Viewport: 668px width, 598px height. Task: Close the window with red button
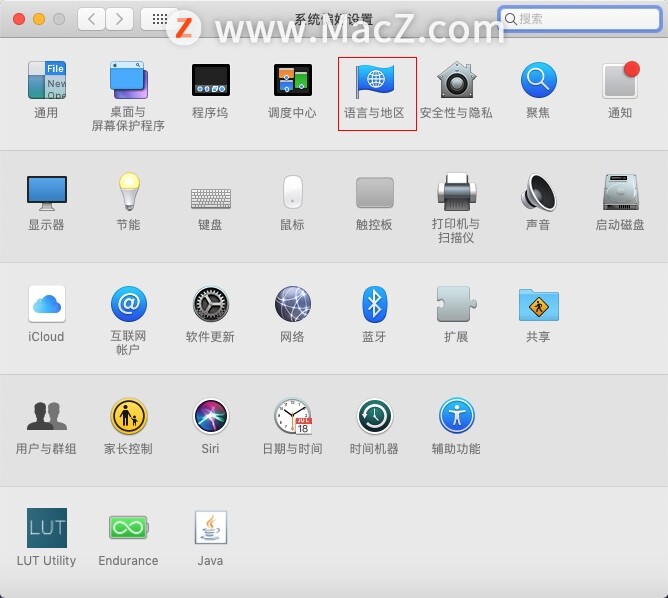(19, 19)
